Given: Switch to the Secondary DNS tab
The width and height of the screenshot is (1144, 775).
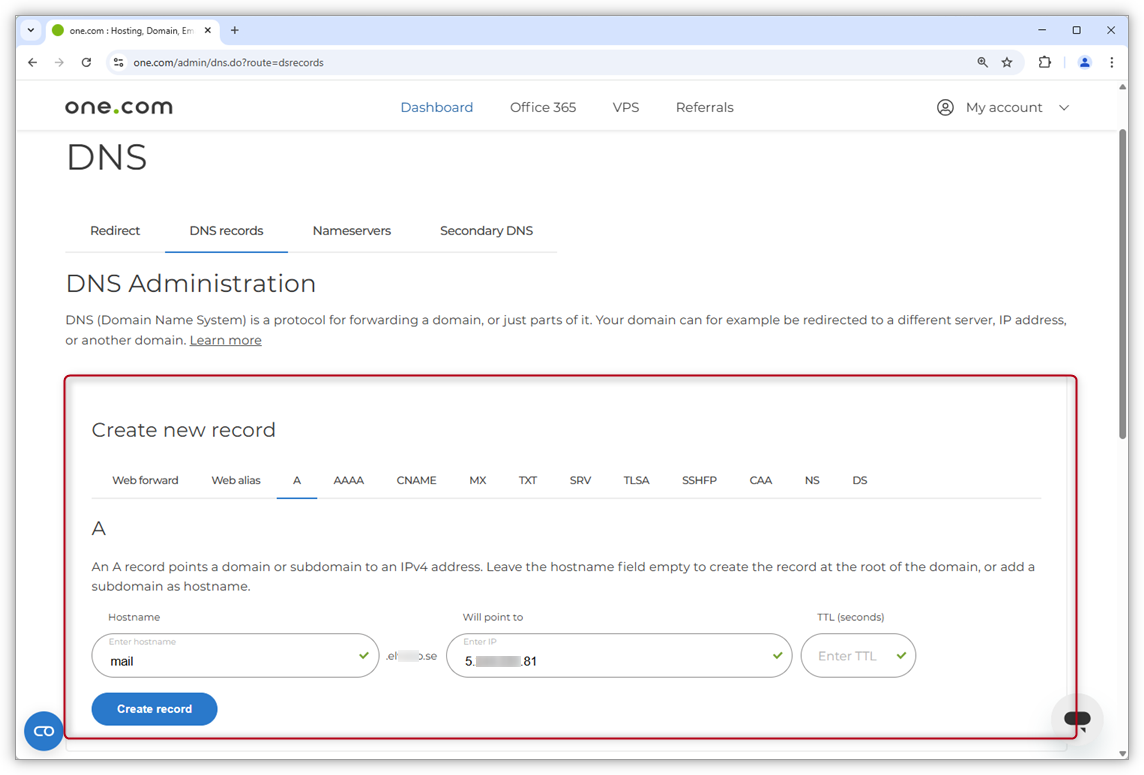Looking at the screenshot, I should 486,230.
